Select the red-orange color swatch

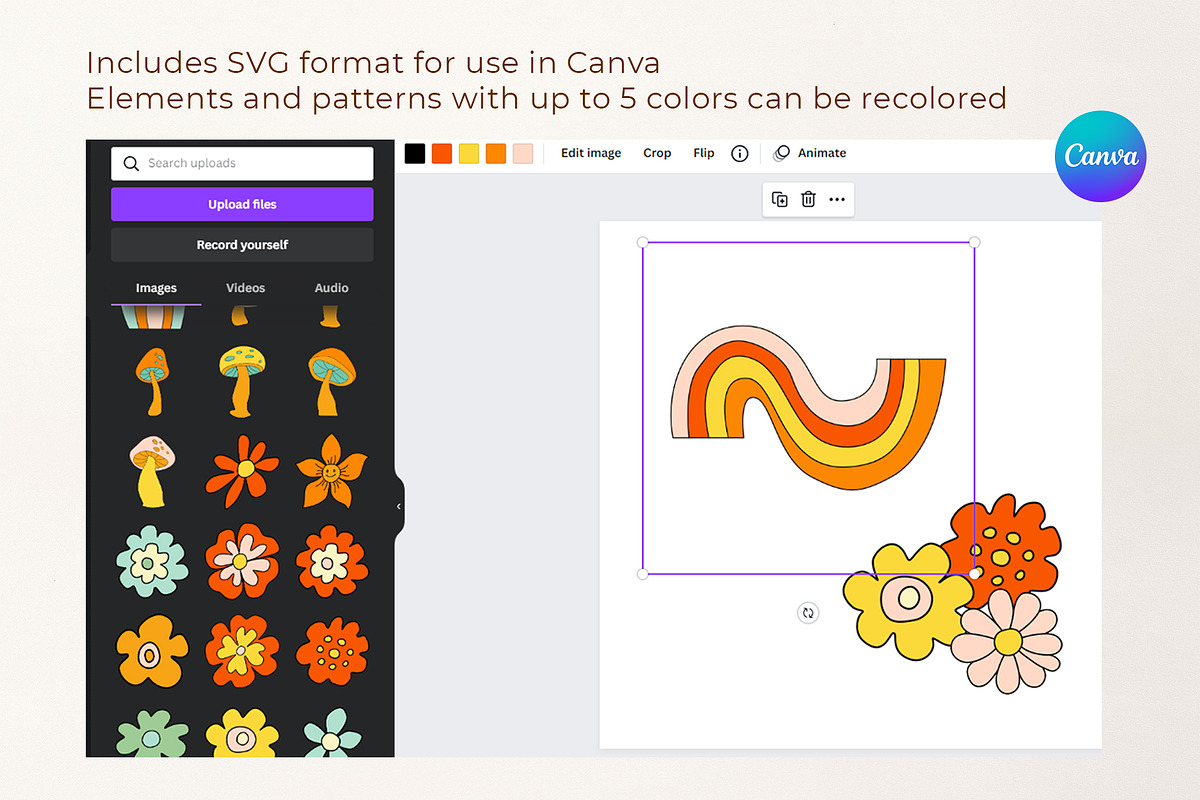point(442,153)
